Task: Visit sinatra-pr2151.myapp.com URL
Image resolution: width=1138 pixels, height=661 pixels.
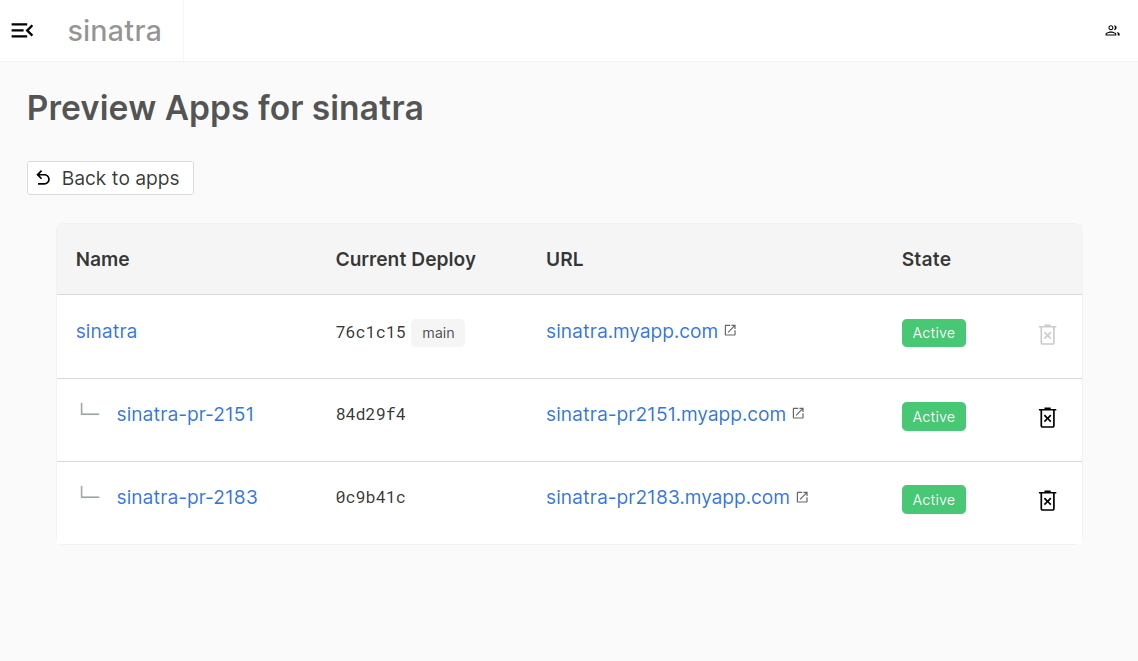Action: pyautogui.click(x=665, y=414)
